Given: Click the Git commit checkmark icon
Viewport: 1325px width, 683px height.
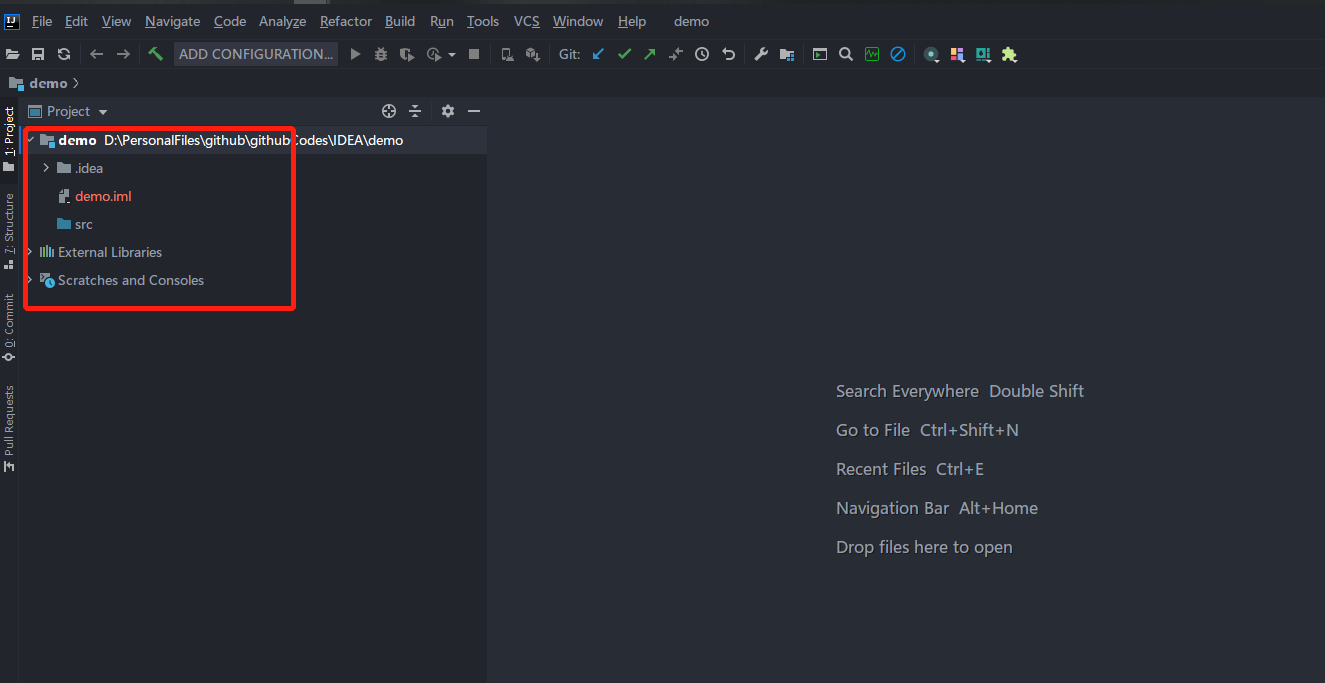Looking at the screenshot, I should click(x=624, y=54).
